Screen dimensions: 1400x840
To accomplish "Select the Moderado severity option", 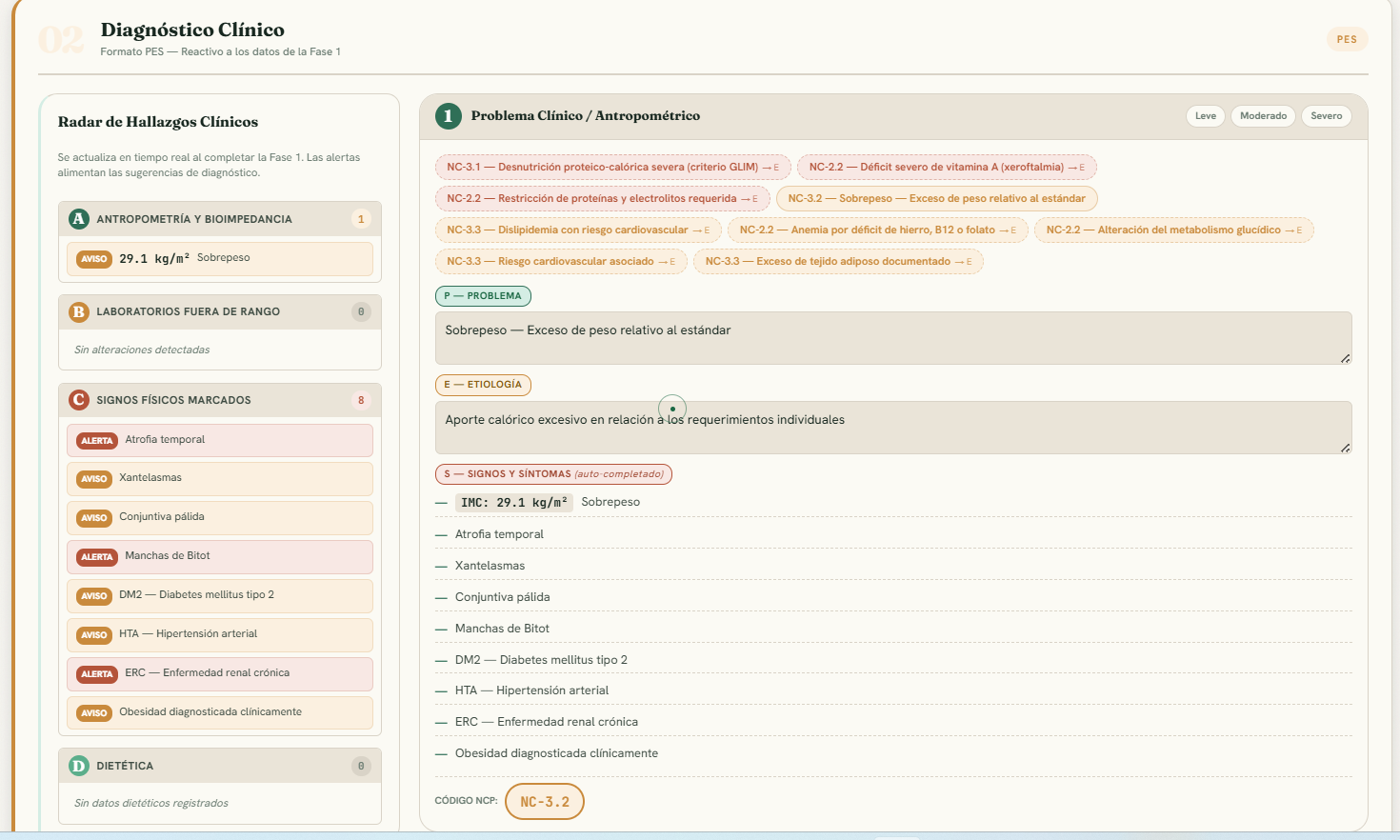I will pyautogui.click(x=1263, y=116).
